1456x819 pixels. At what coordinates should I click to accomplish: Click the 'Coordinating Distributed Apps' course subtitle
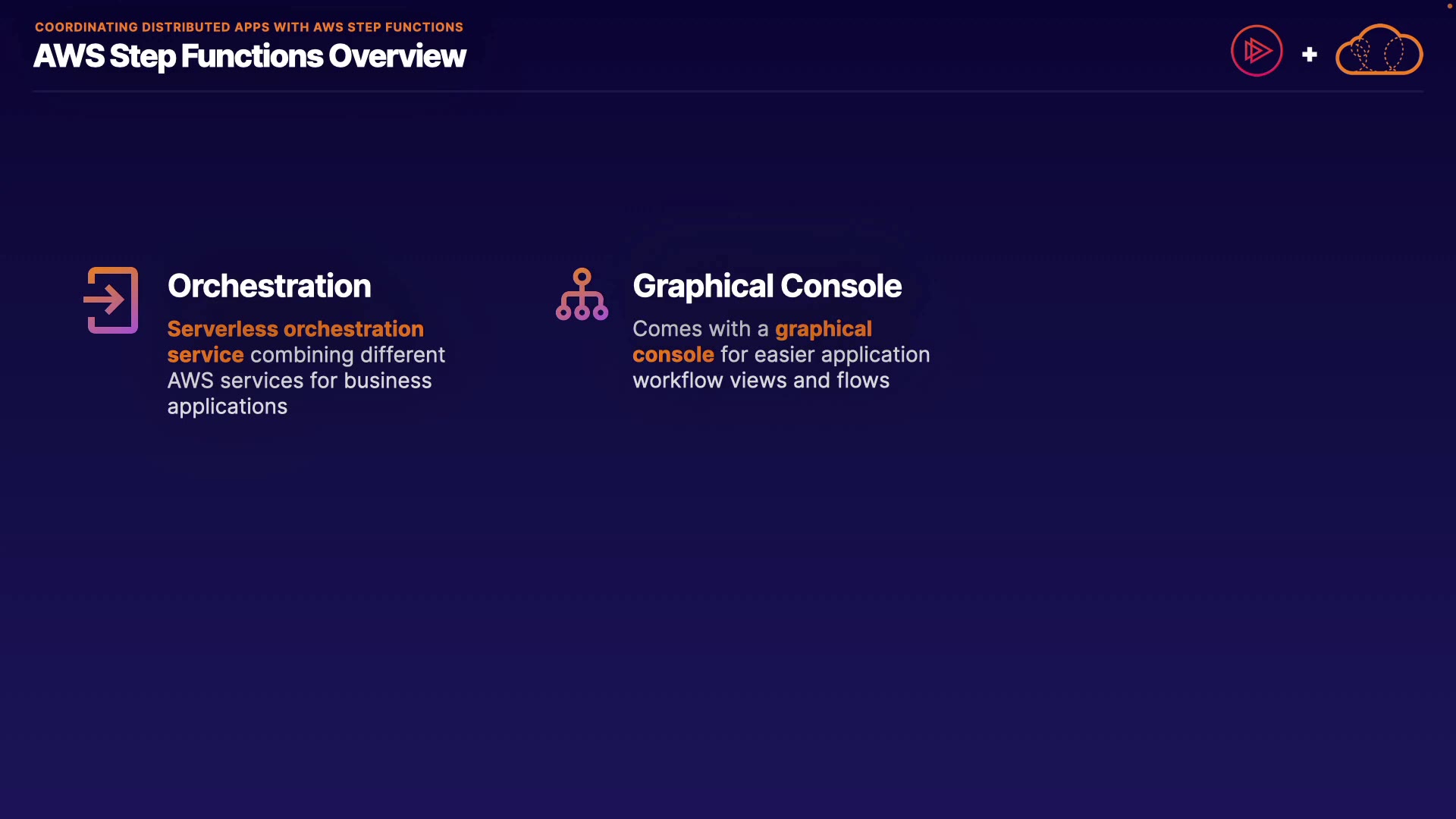tap(249, 27)
